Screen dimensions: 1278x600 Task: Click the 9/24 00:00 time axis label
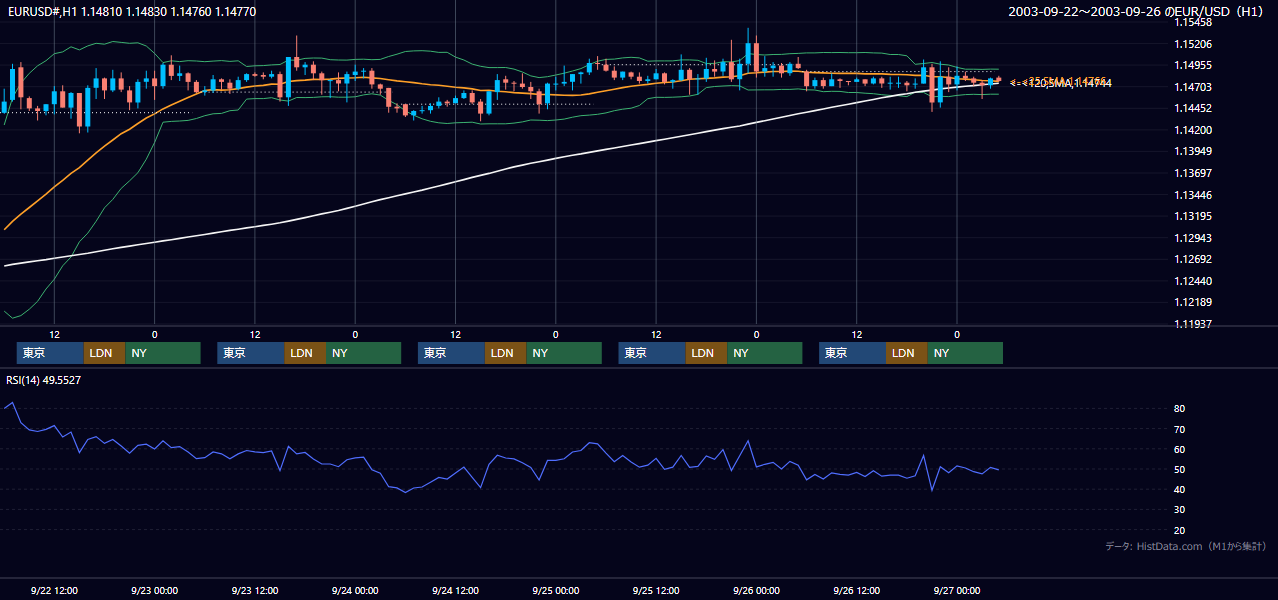click(355, 591)
